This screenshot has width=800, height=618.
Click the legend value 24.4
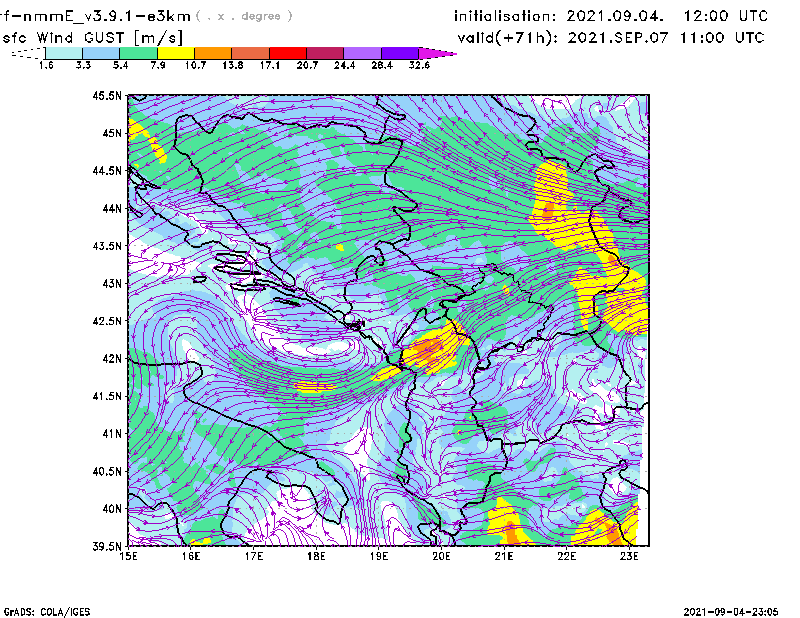tap(344, 65)
